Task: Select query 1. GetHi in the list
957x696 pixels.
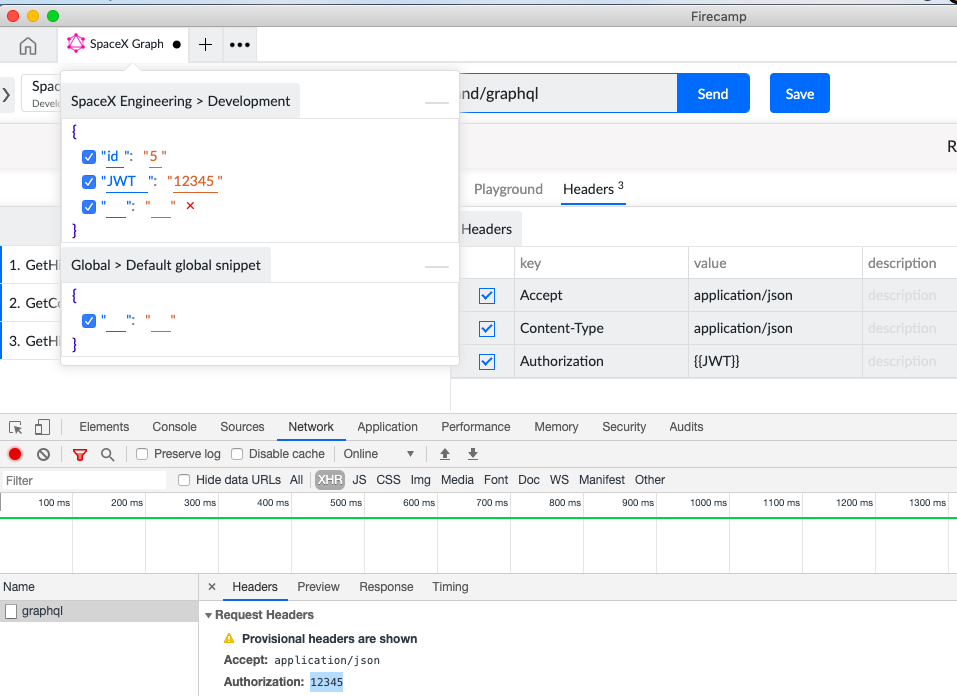Action: (x=31, y=265)
